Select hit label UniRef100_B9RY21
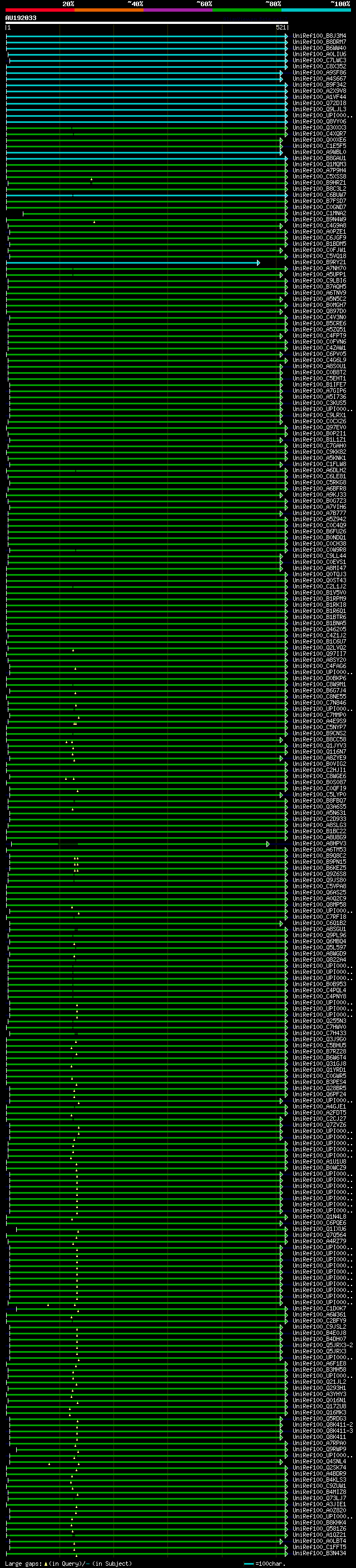This screenshot has width=356, height=1568. tap(319, 263)
